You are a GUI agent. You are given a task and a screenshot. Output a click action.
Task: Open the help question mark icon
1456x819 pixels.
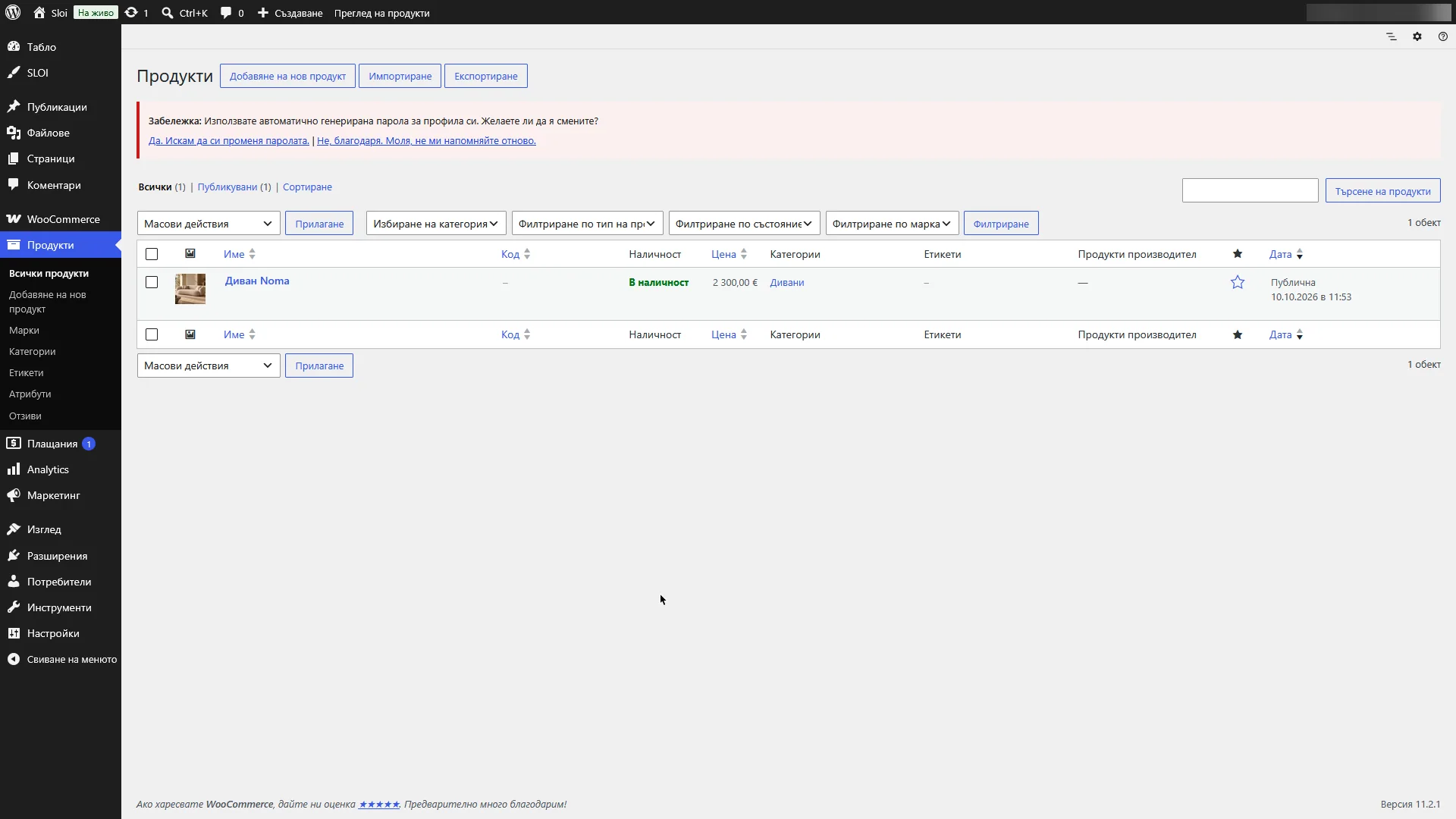(1442, 36)
